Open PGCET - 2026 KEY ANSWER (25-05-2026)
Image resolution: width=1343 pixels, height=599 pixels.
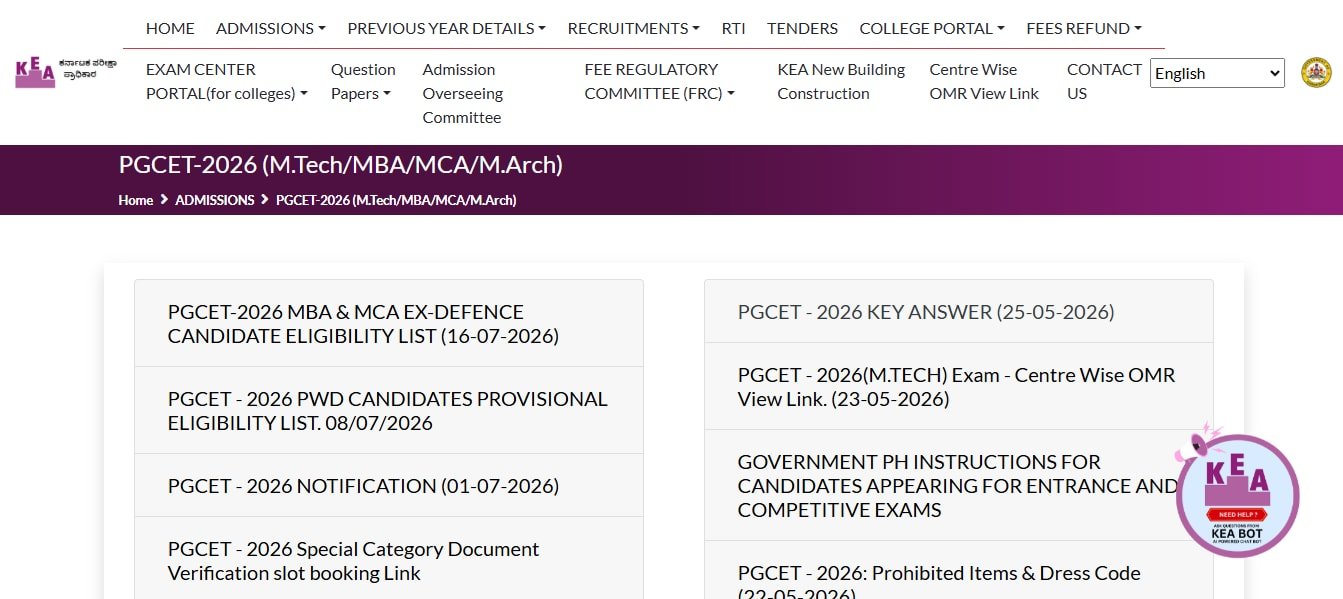point(959,311)
